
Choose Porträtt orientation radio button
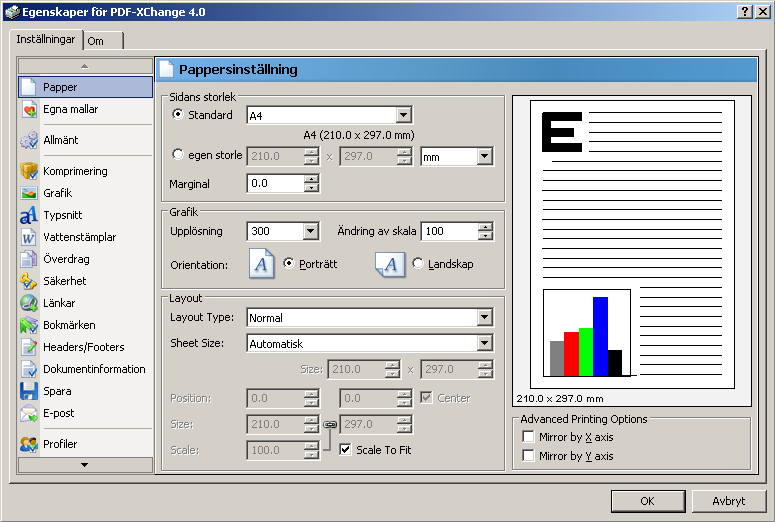(x=288, y=263)
